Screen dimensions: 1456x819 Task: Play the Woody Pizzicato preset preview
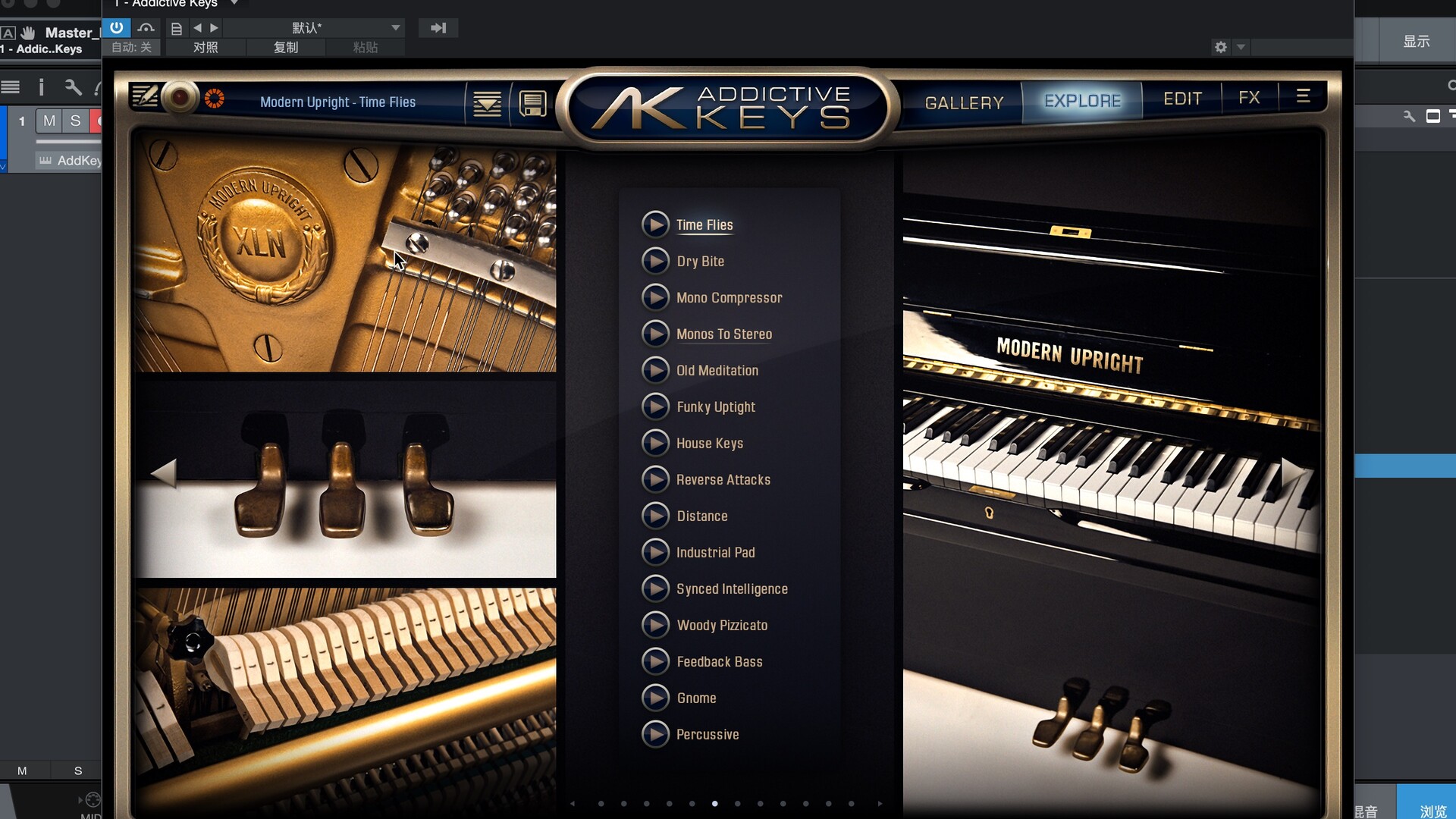(655, 625)
